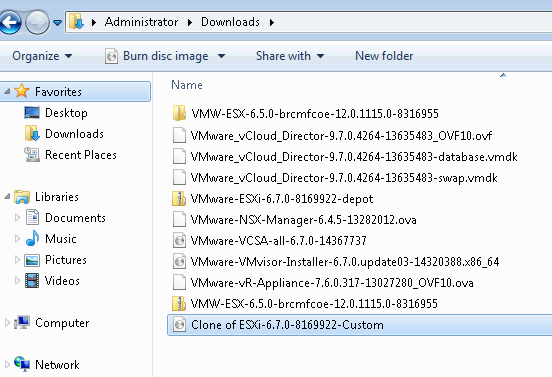Collapse the Libraries group triangle
This screenshot has height=377, width=552.
(7, 196)
